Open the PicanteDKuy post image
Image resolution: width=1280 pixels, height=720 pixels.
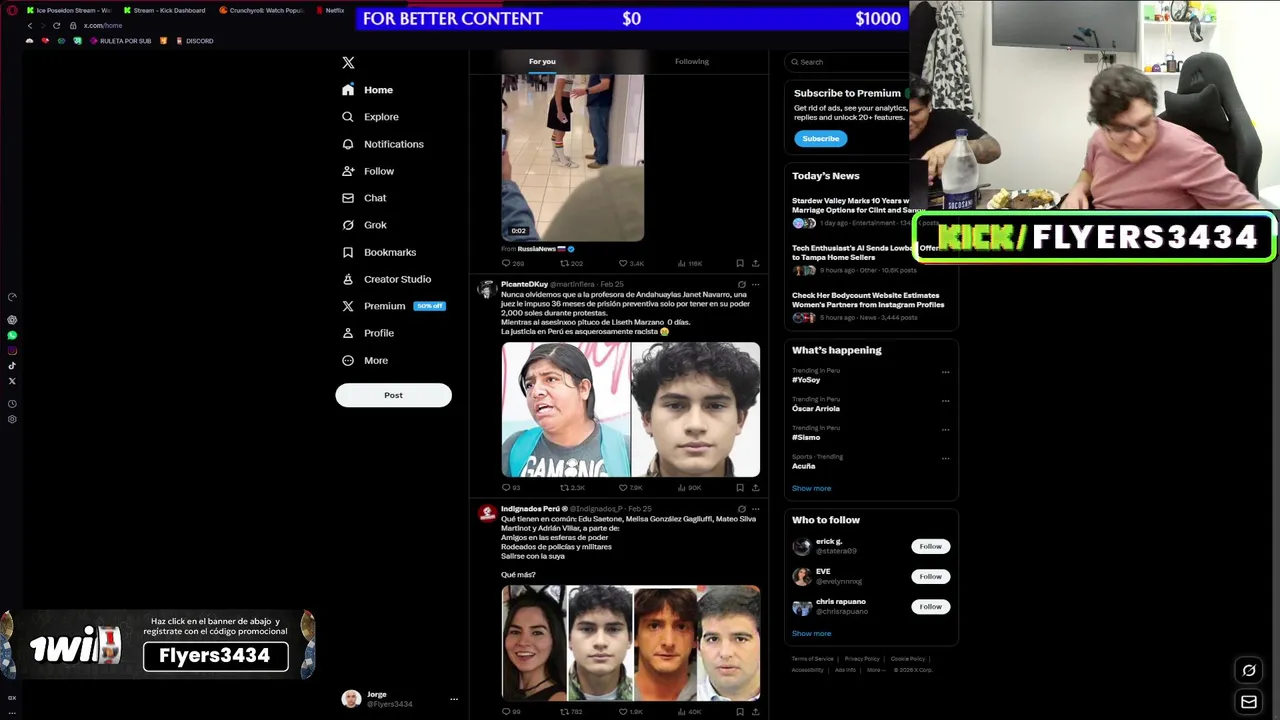(630, 409)
